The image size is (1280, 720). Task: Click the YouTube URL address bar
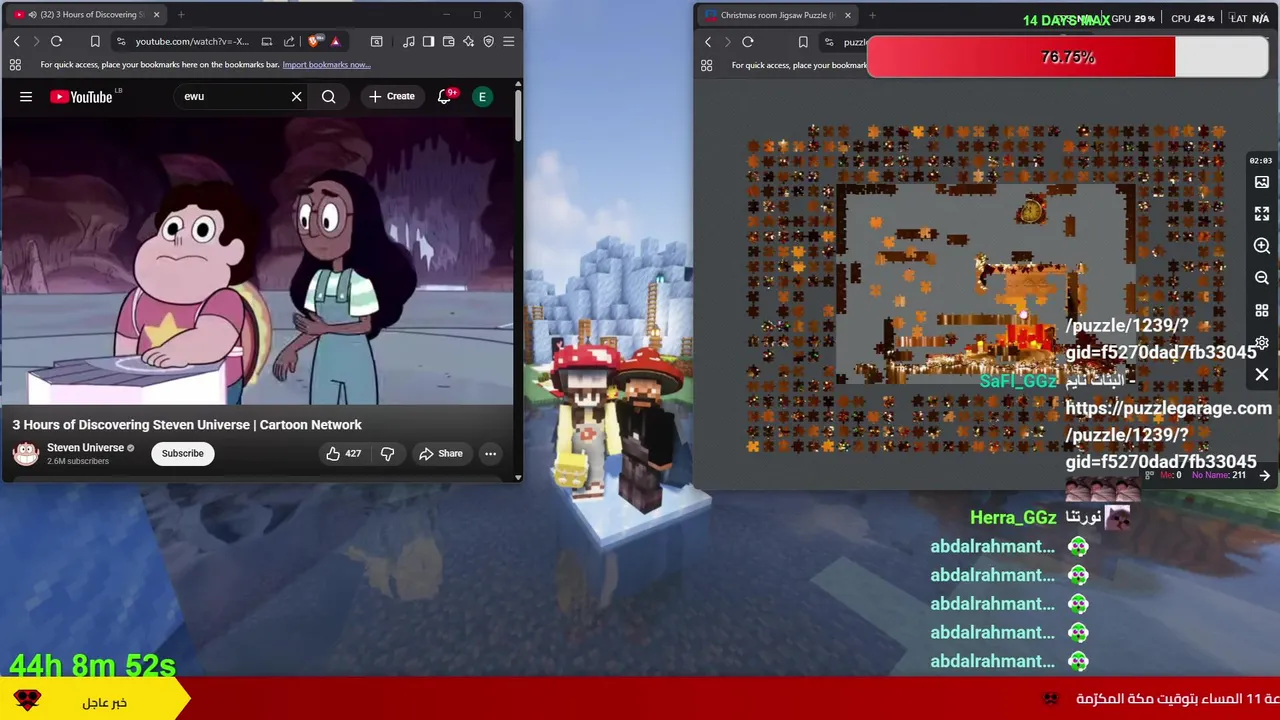pyautogui.click(x=192, y=41)
